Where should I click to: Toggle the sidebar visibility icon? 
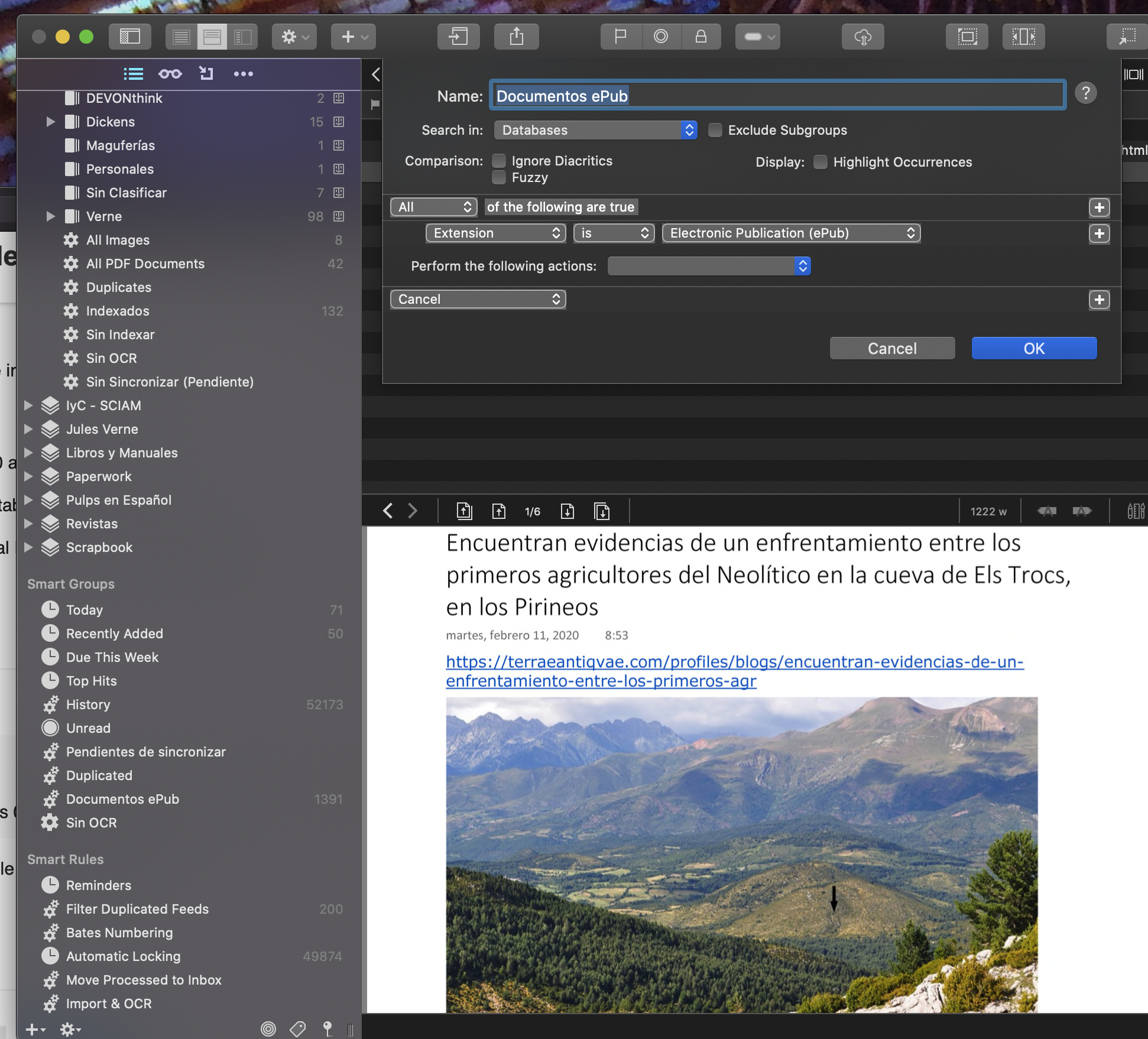pos(130,37)
